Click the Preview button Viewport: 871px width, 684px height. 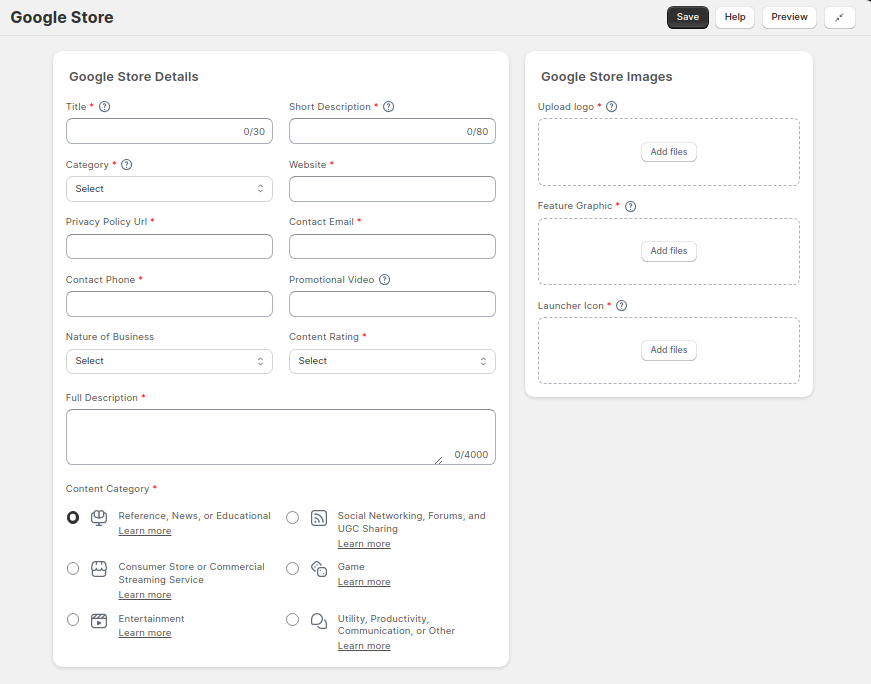pos(789,17)
